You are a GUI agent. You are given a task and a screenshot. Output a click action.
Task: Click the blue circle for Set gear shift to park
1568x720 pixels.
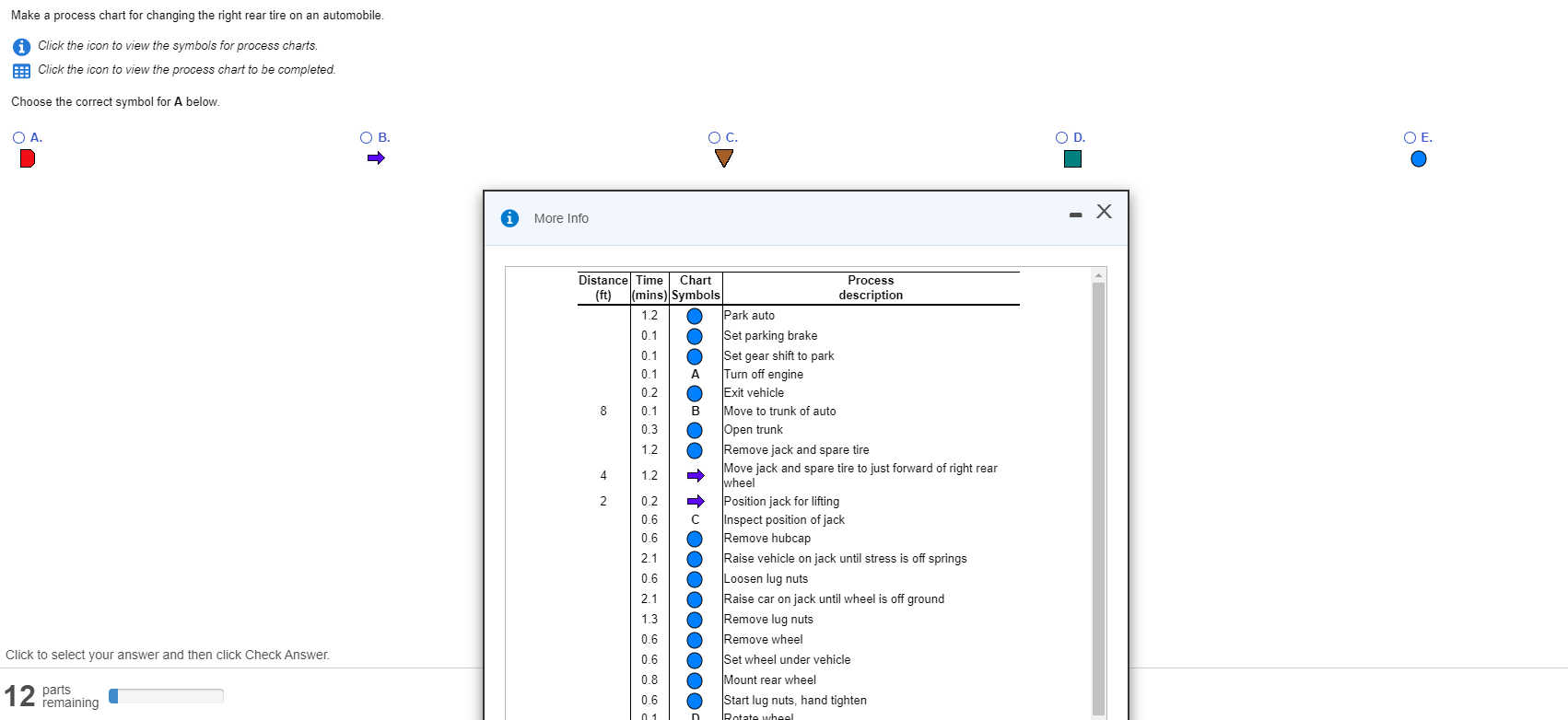click(x=695, y=356)
